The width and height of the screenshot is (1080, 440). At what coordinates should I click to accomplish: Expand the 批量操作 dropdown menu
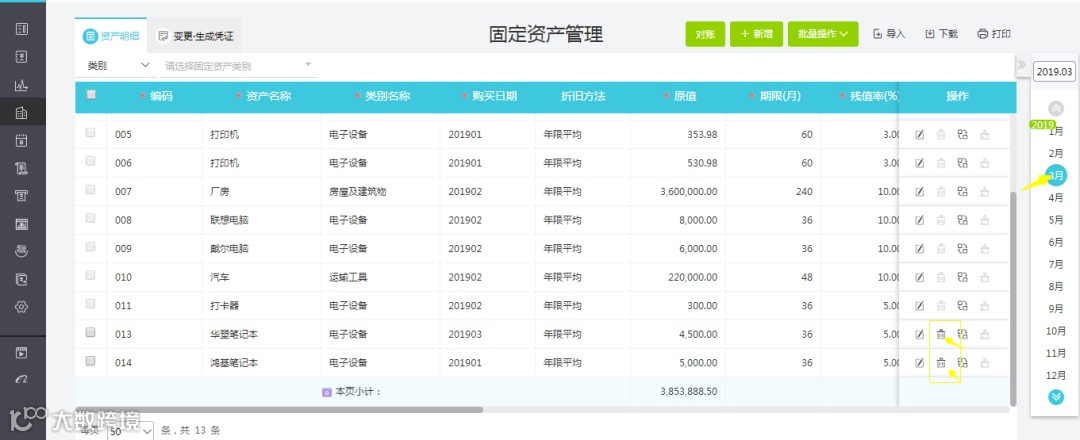coord(823,34)
